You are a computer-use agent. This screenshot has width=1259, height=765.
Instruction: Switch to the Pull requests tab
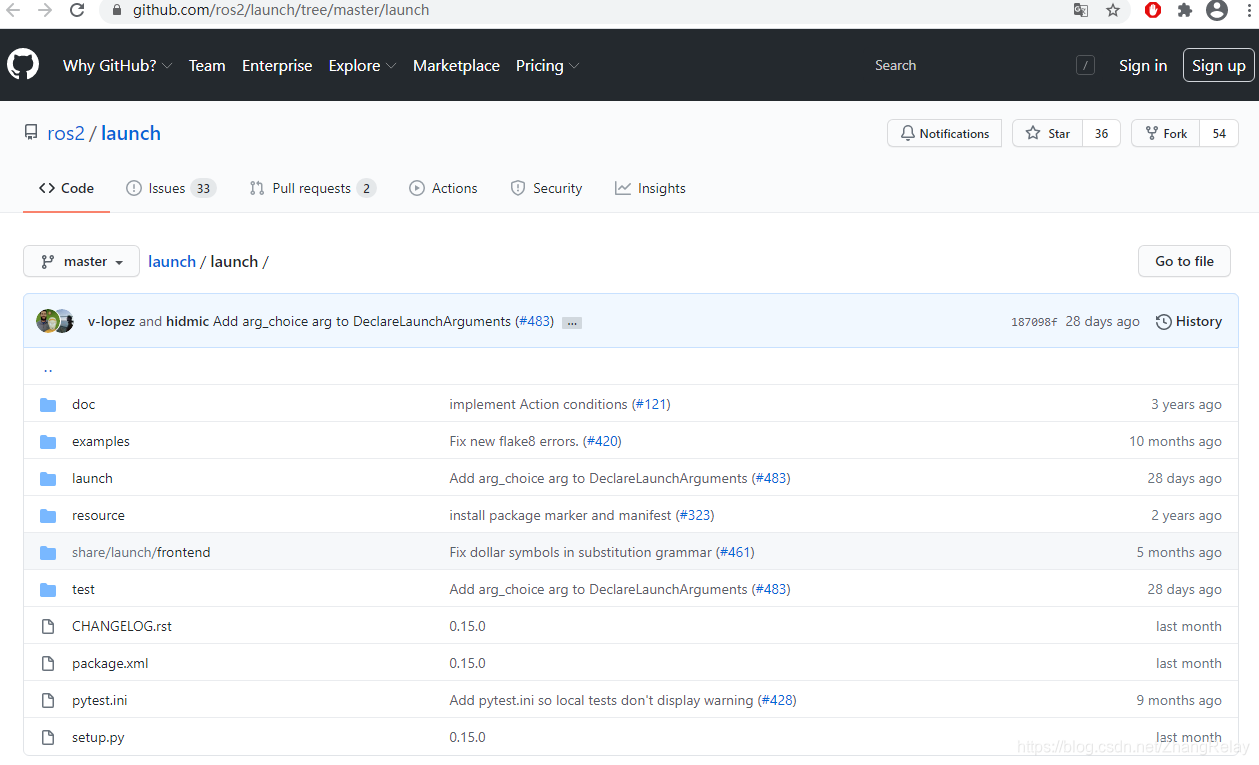pyautogui.click(x=313, y=188)
